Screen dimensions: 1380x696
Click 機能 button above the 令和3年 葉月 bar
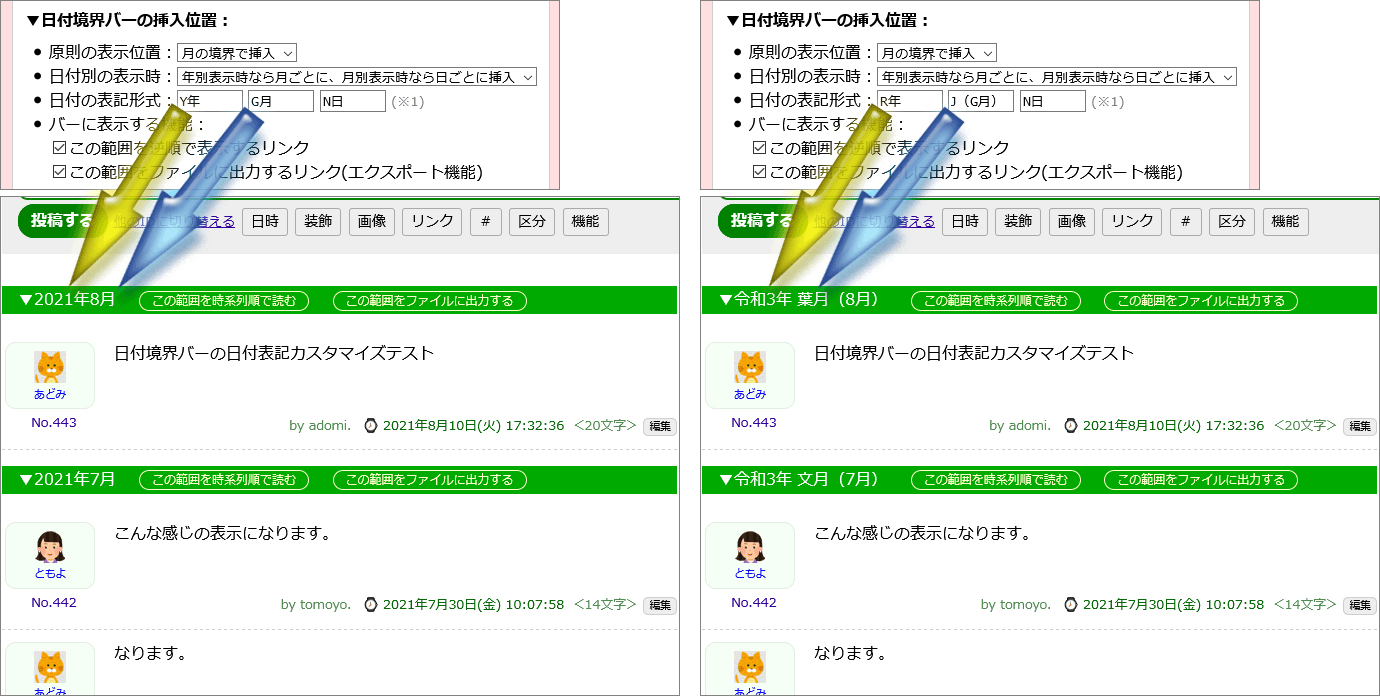pos(1286,222)
